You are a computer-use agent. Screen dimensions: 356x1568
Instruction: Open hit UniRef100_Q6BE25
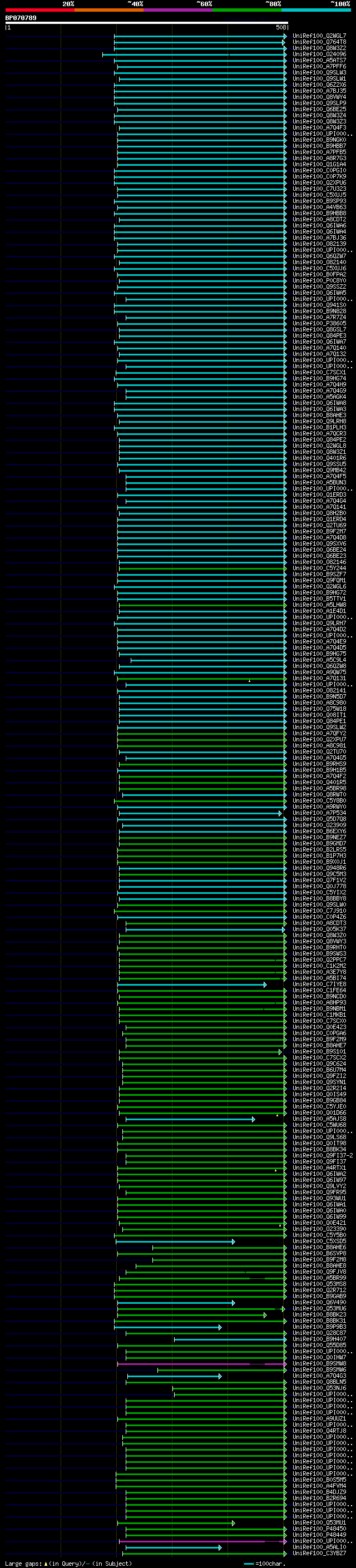click(x=319, y=109)
